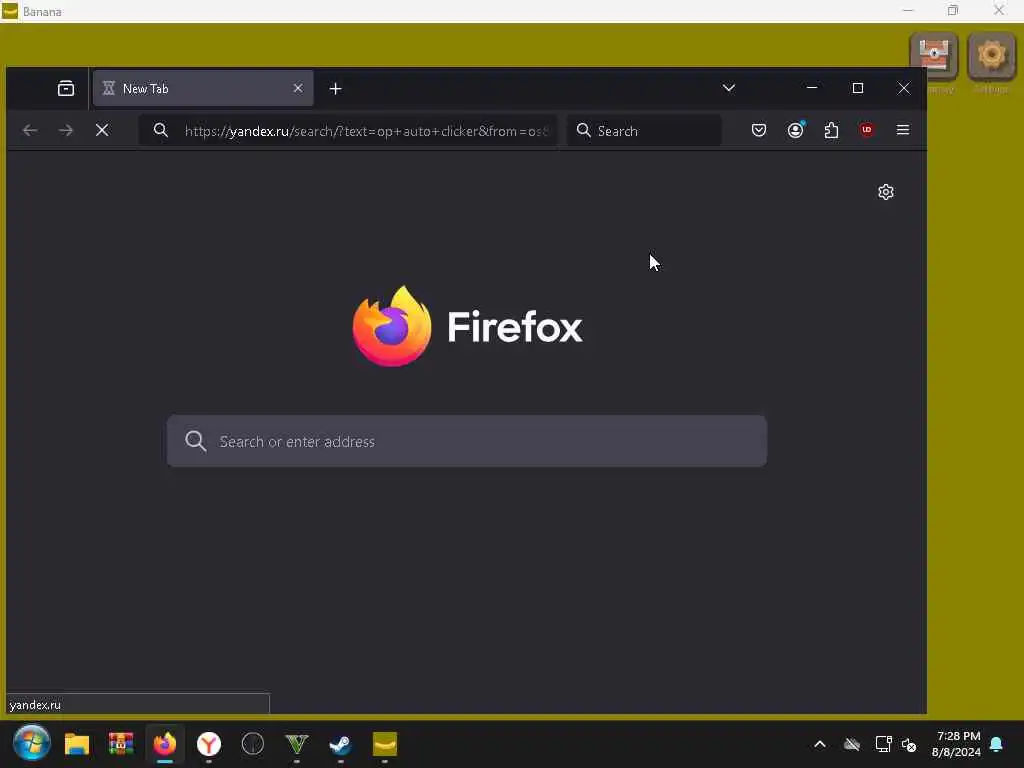
Task: Click the magnifier icon in address bar
Action: [161, 131]
